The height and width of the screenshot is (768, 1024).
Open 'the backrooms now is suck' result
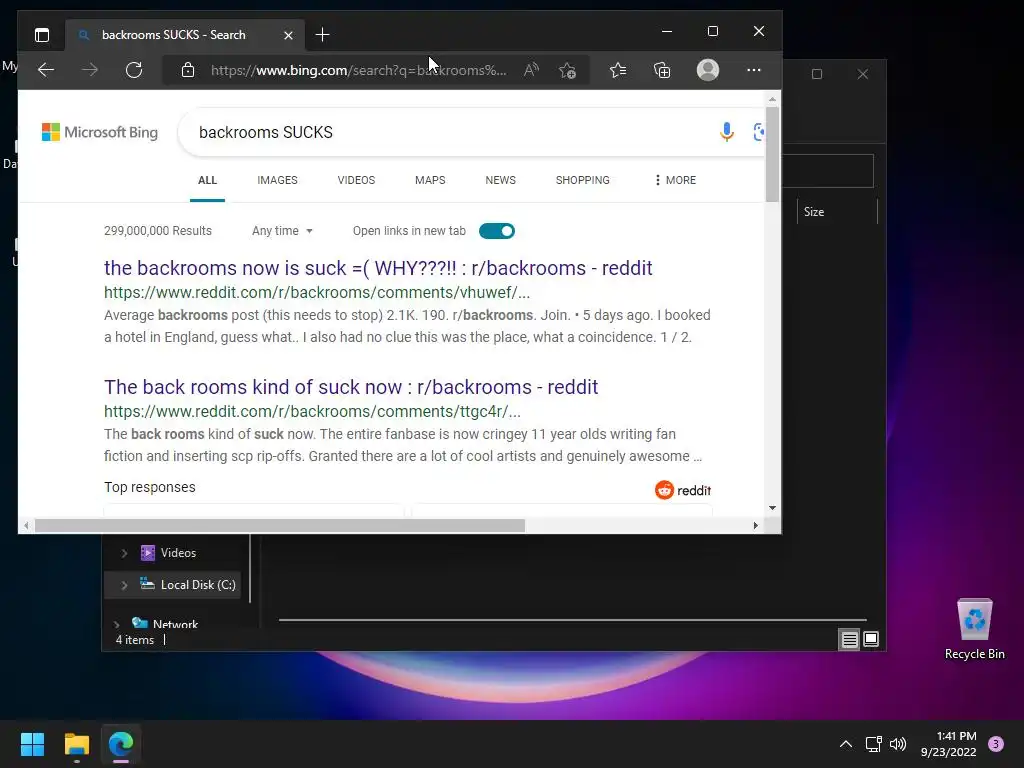[x=378, y=268]
